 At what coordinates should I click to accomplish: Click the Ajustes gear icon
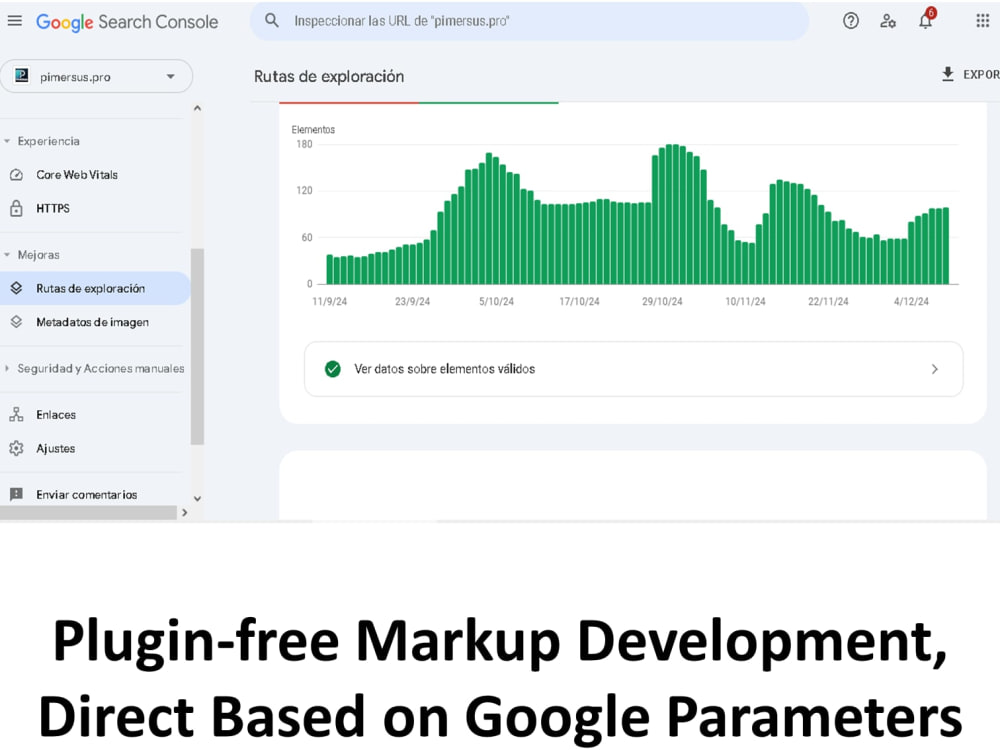(x=17, y=448)
